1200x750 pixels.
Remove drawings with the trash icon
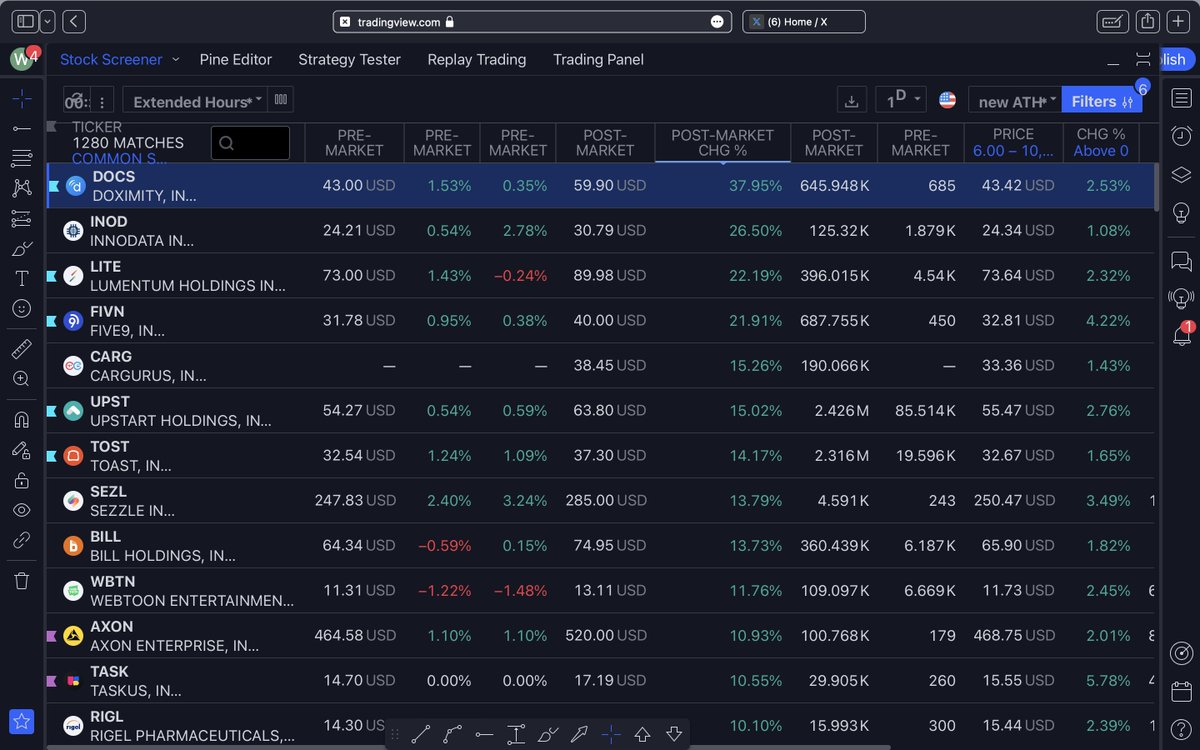pos(22,580)
